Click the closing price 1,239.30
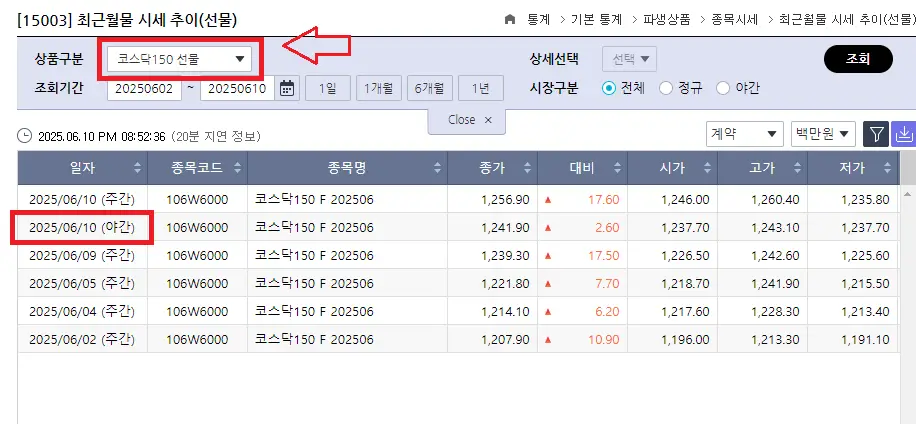The image size is (916, 424). point(505,256)
